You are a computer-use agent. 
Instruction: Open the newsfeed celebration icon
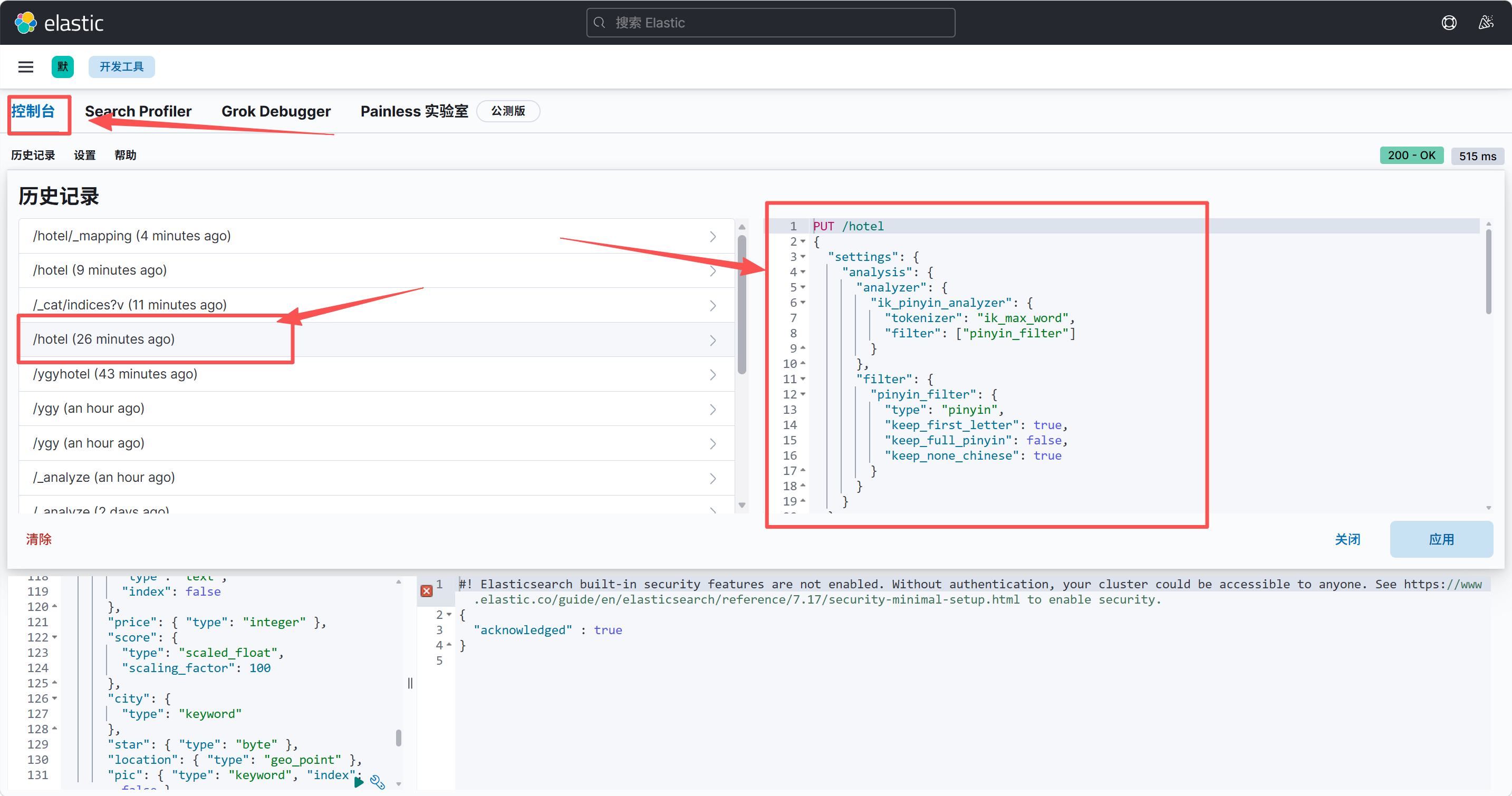pos(1486,23)
